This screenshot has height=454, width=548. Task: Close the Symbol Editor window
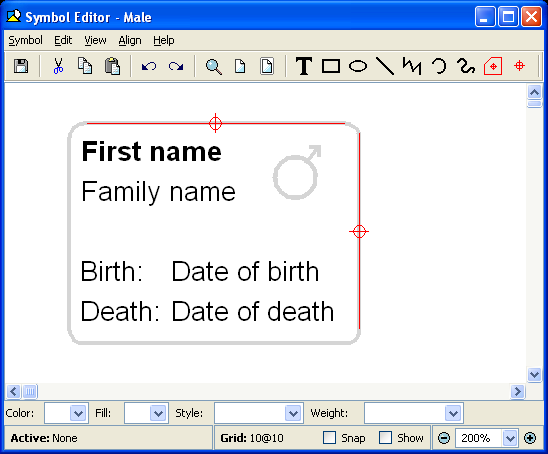pos(532,16)
